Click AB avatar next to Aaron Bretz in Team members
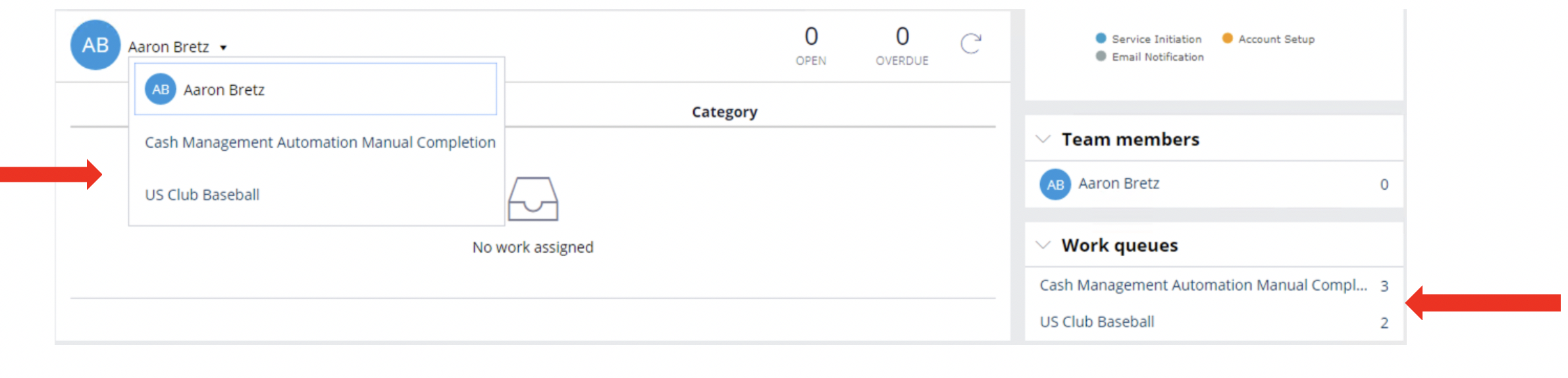This screenshot has width=1568, height=378. coord(1055,184)
